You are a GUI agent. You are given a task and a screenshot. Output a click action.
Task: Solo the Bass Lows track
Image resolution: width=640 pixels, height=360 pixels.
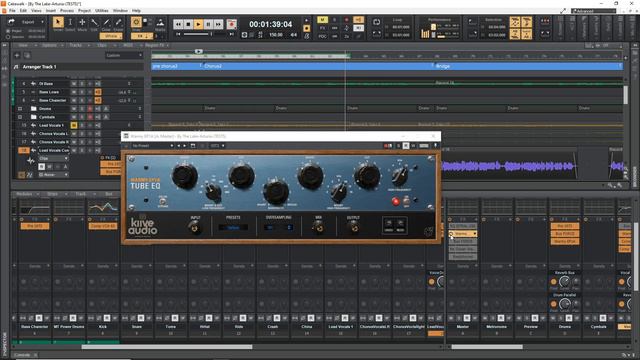pyautogui.click(x=82, y=92)
